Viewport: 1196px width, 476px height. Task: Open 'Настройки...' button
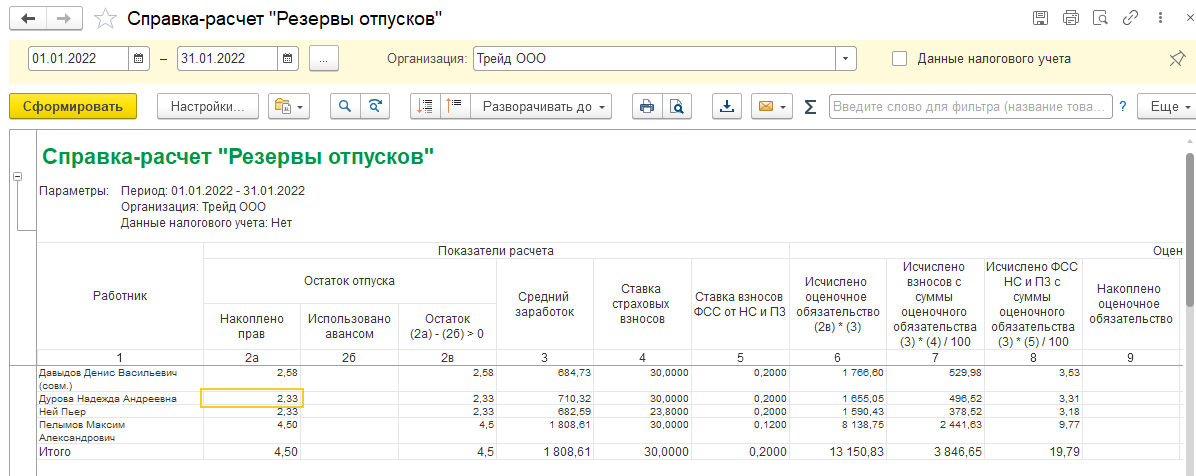click(x=208, y=107)
